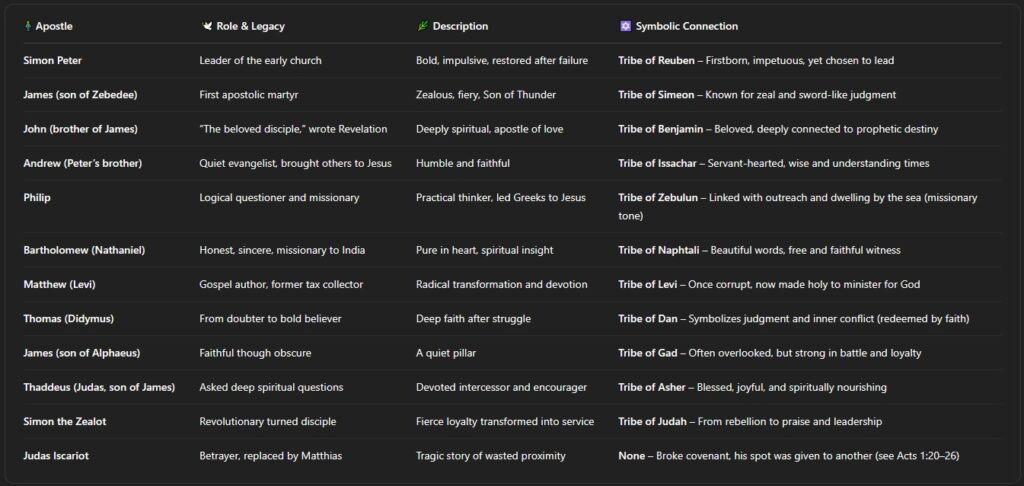The image size is (1024, 486).
Task: Click the green person icon beside Apostle header
Action: [27, 26]
